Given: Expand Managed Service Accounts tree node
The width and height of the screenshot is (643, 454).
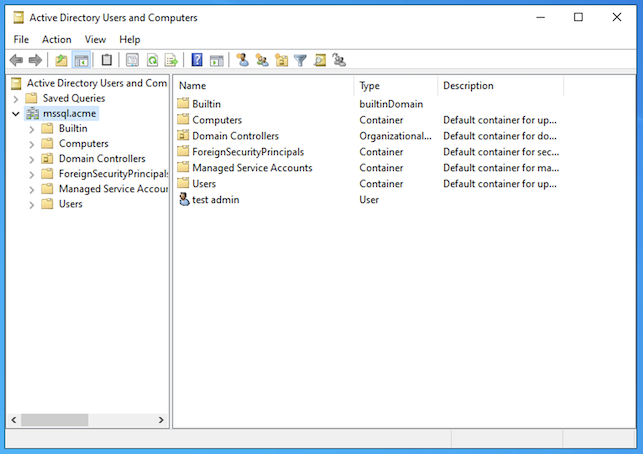Looking at the screenshot, I should [32, 189].
